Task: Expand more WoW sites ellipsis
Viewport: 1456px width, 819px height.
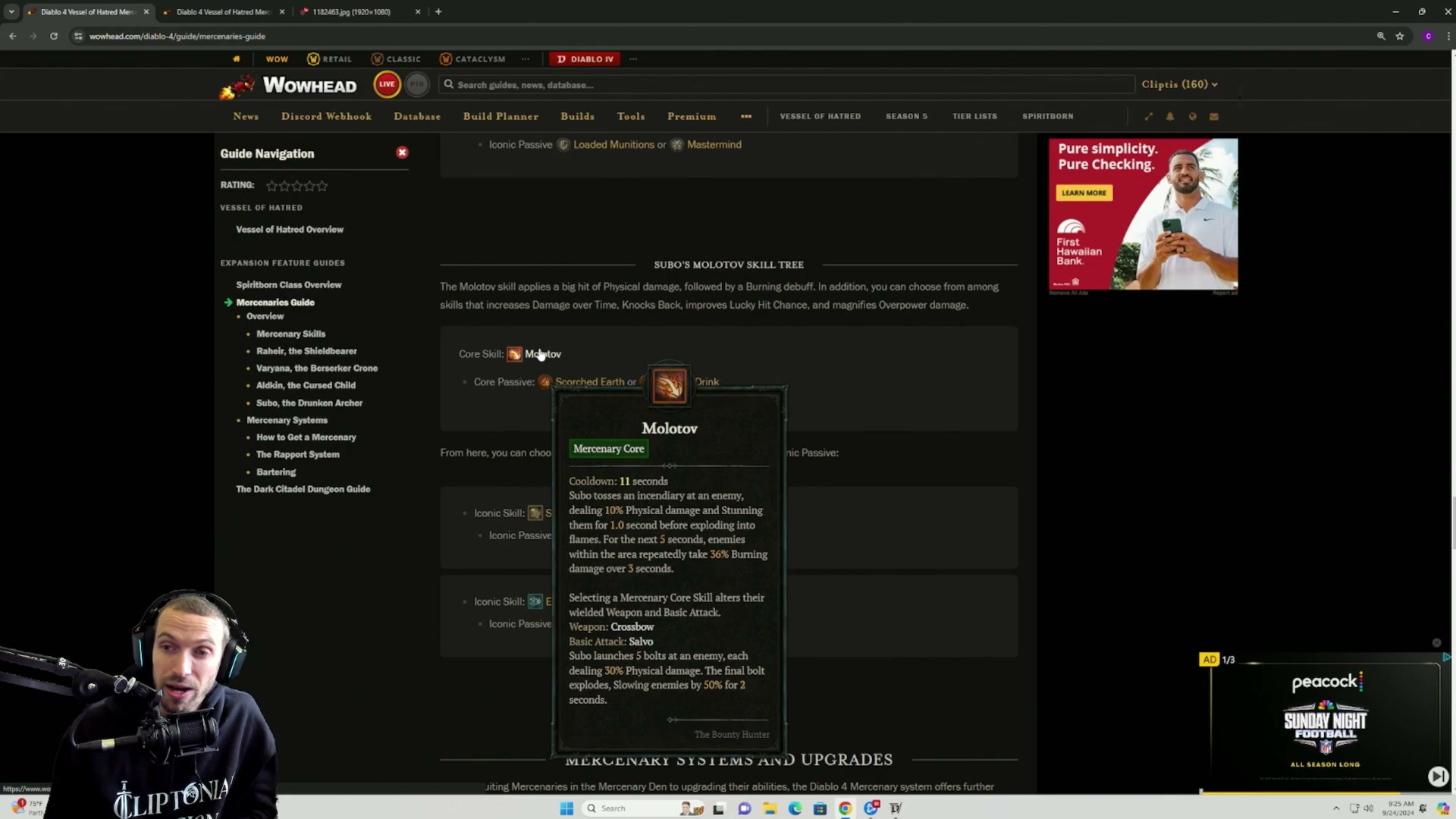Action: pyautogui.click(x=525, y=59)
